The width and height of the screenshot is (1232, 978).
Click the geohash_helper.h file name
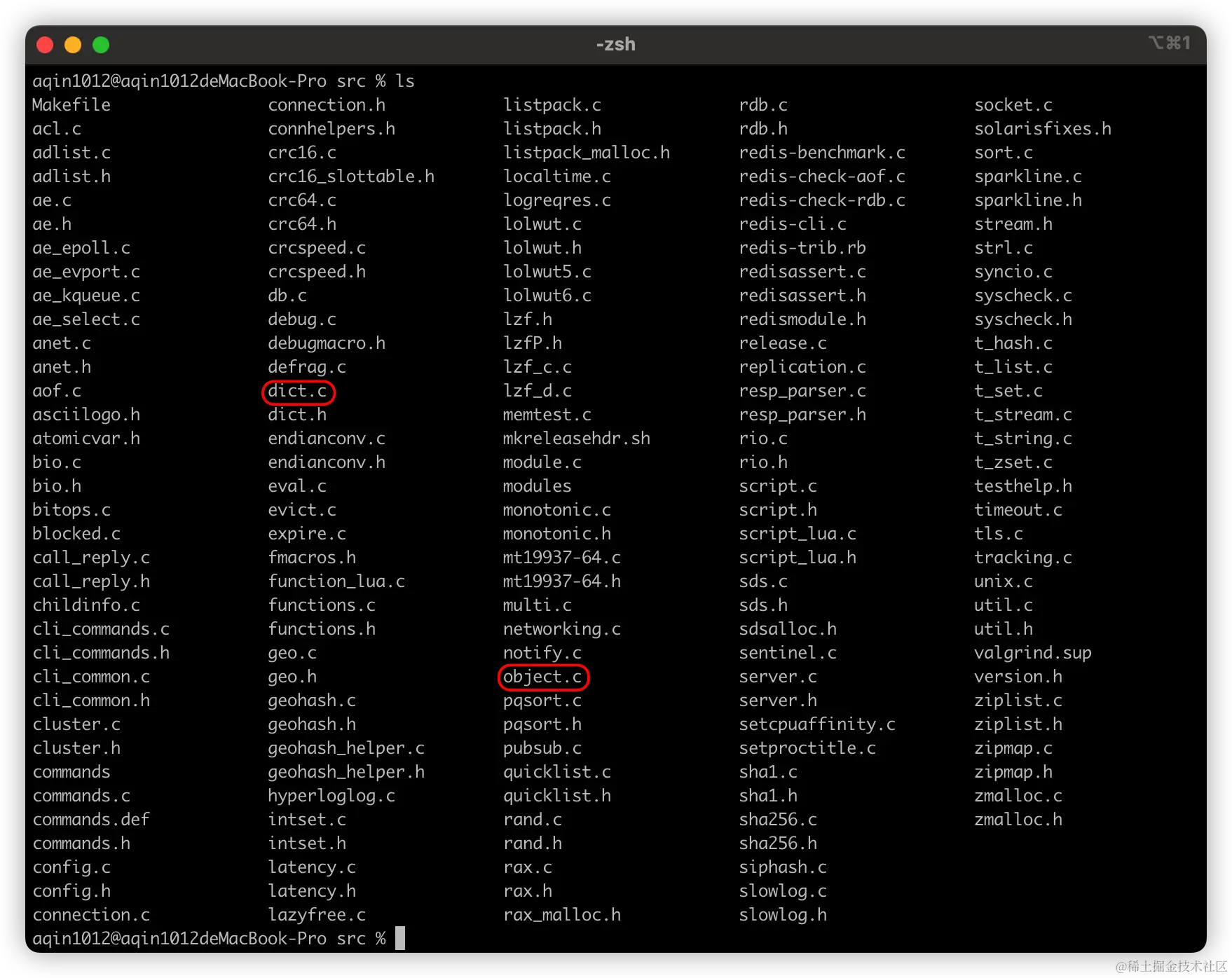(346, 772)
